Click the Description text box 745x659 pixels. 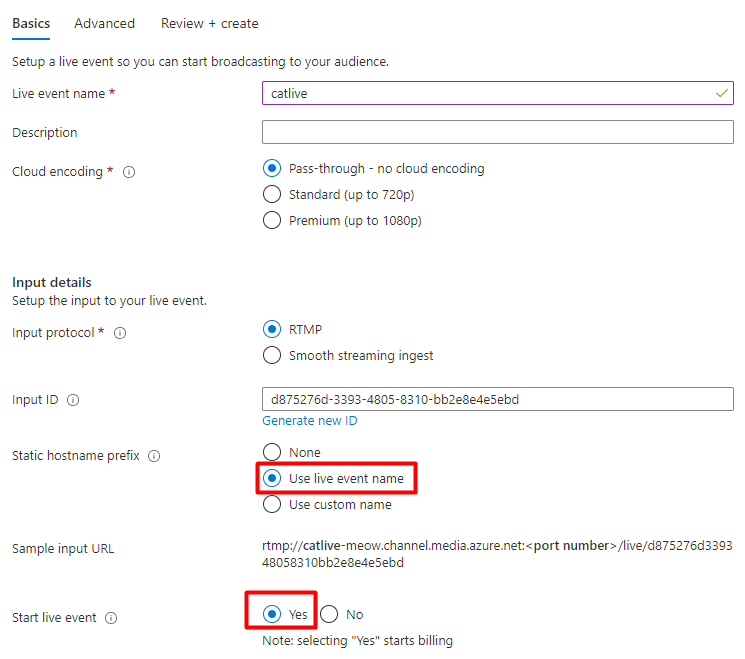pyautogui.click(x=497, y=132)
